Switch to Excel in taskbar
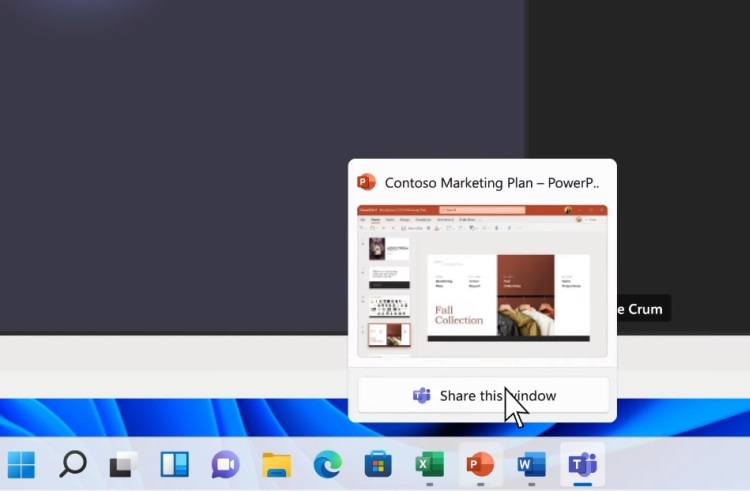This screenshot has height=491, width=750. pyautogui.click(x=429, y=465)
